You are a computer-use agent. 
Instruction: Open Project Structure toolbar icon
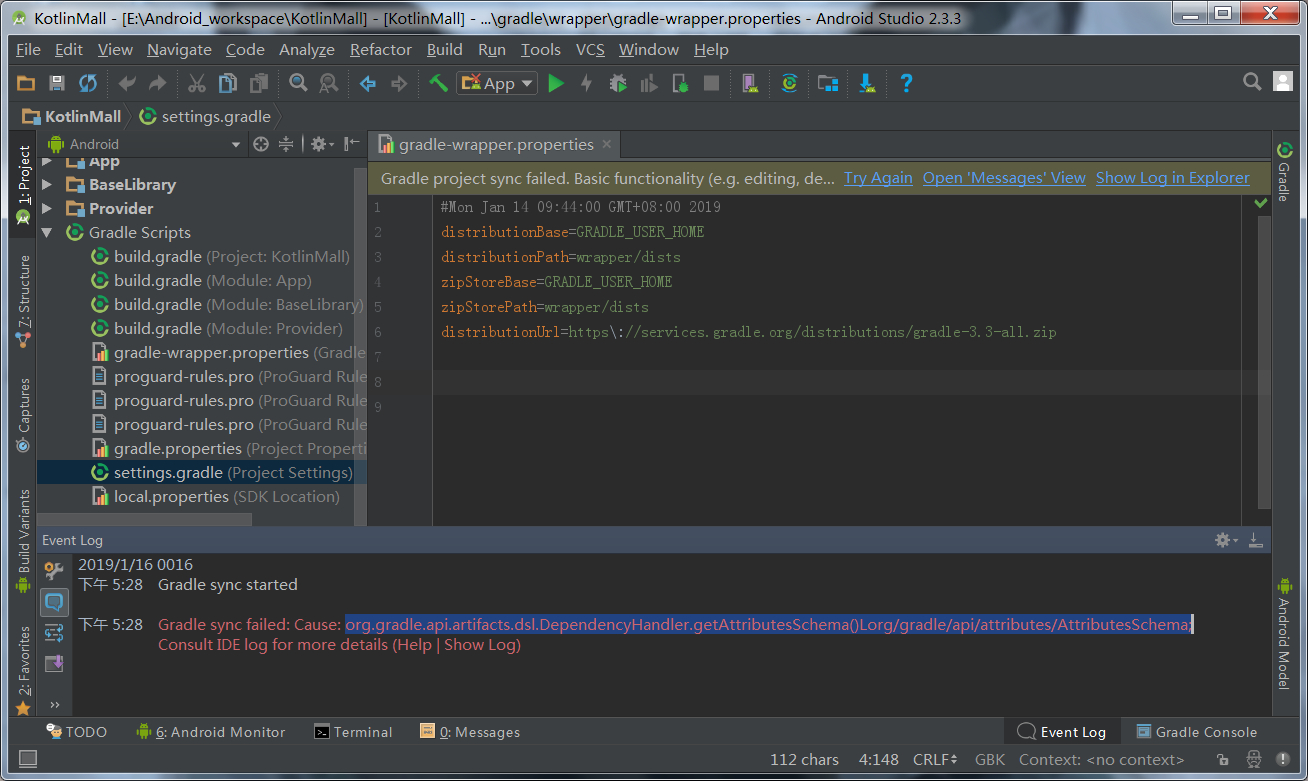pyautogui.click(x=827, y=83)
